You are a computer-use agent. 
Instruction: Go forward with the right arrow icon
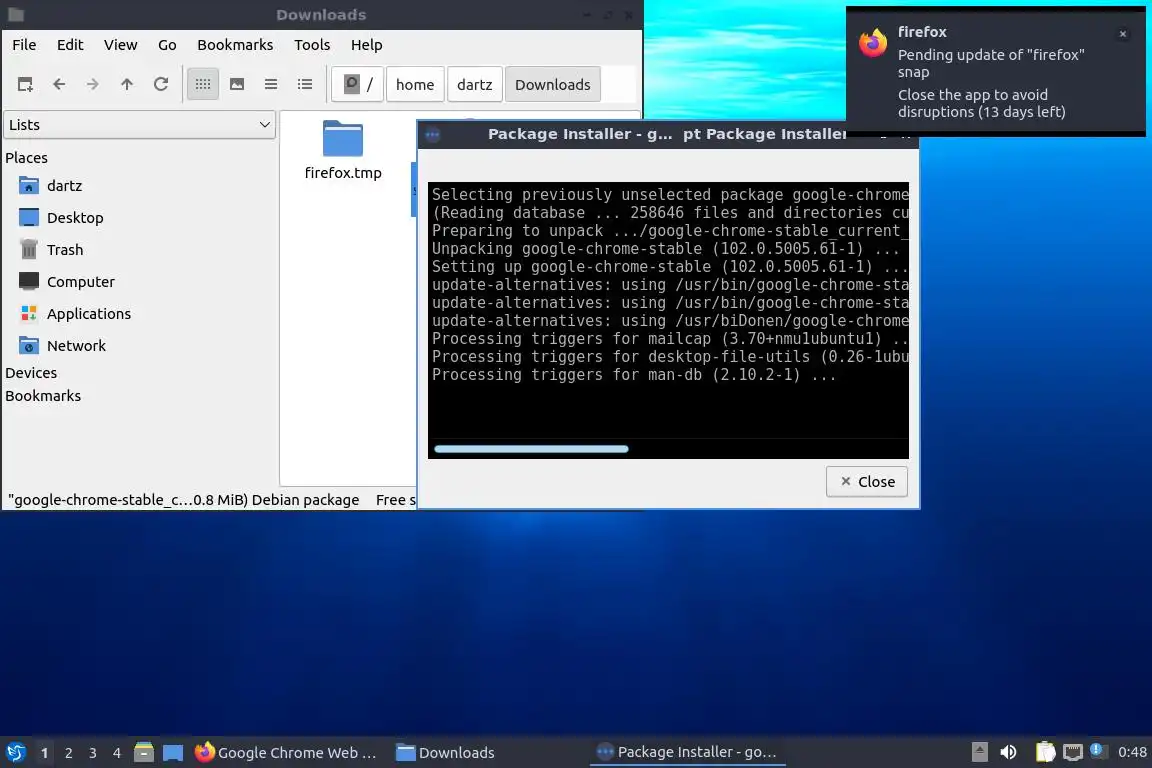pyautogui.click(x=93, y=85)
